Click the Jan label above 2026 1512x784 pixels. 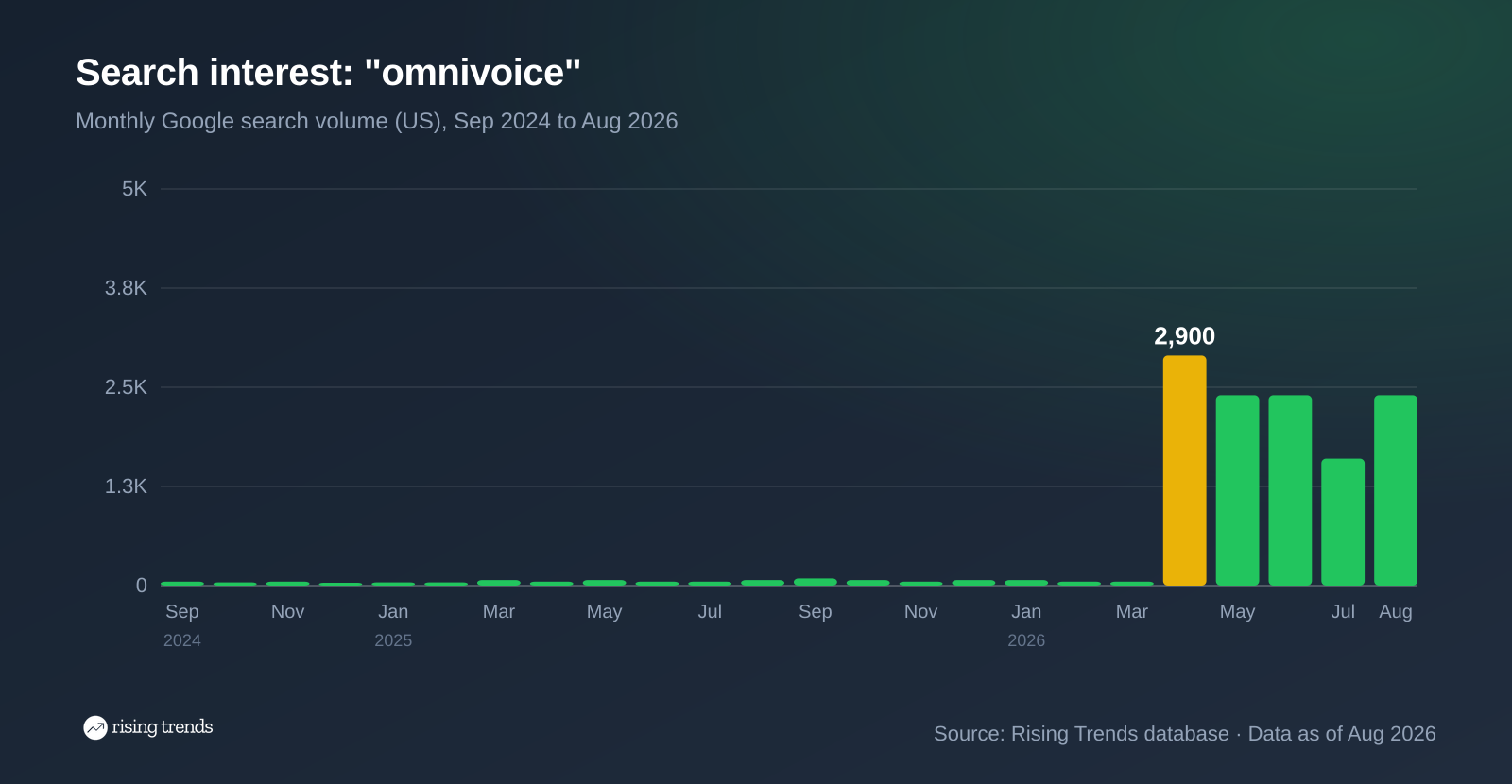coord(1026,611)
